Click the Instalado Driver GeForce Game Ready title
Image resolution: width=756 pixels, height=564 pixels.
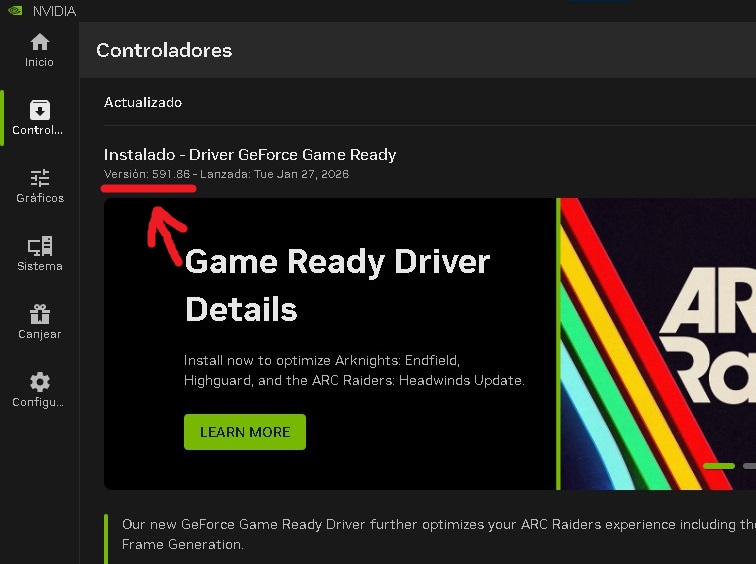coord(250,155)
